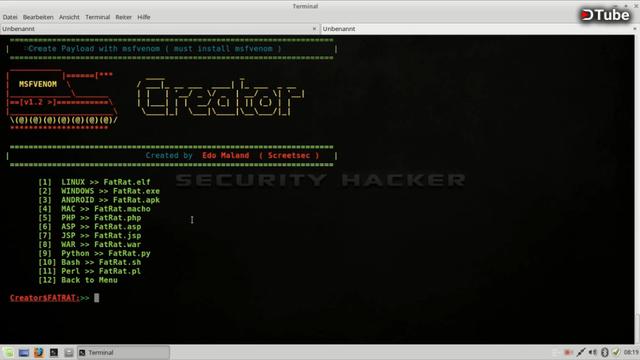The image size is (640, 360).
Task: Click the show desktop taskbar icon
Action: point(24,353)
